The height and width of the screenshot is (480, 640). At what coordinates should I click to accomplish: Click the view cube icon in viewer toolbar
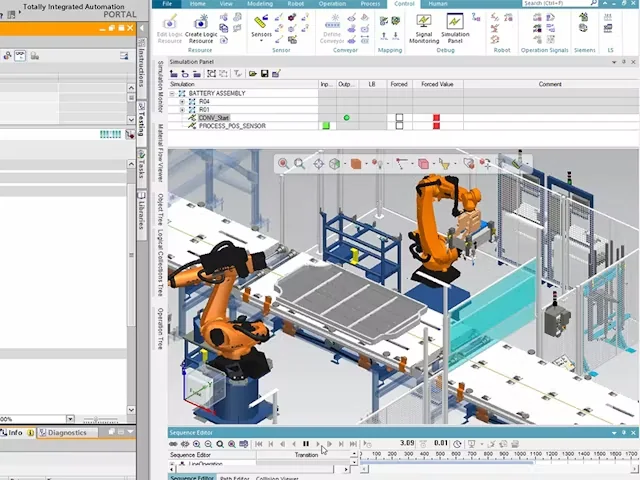coord(335,164)
